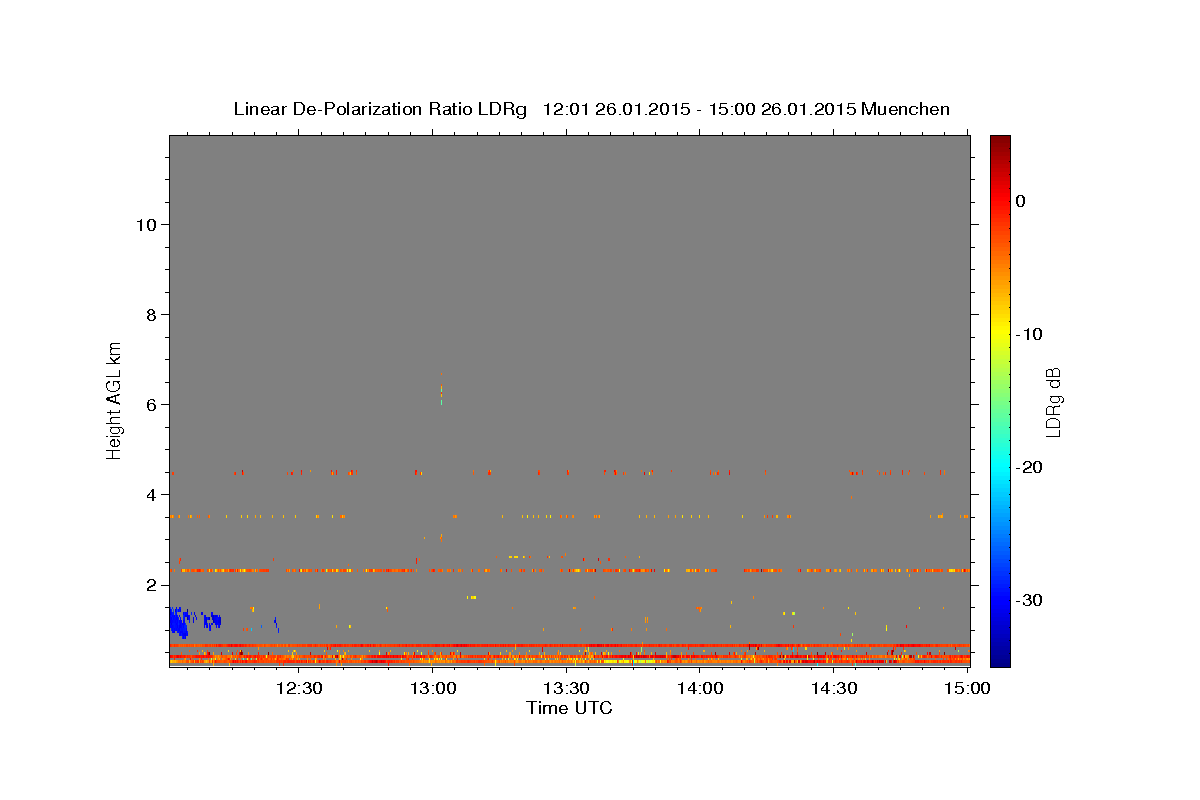Click the "Time UTC" x-axis label
This screenshot has height=800, width=1200.
[x=569, y=708]
